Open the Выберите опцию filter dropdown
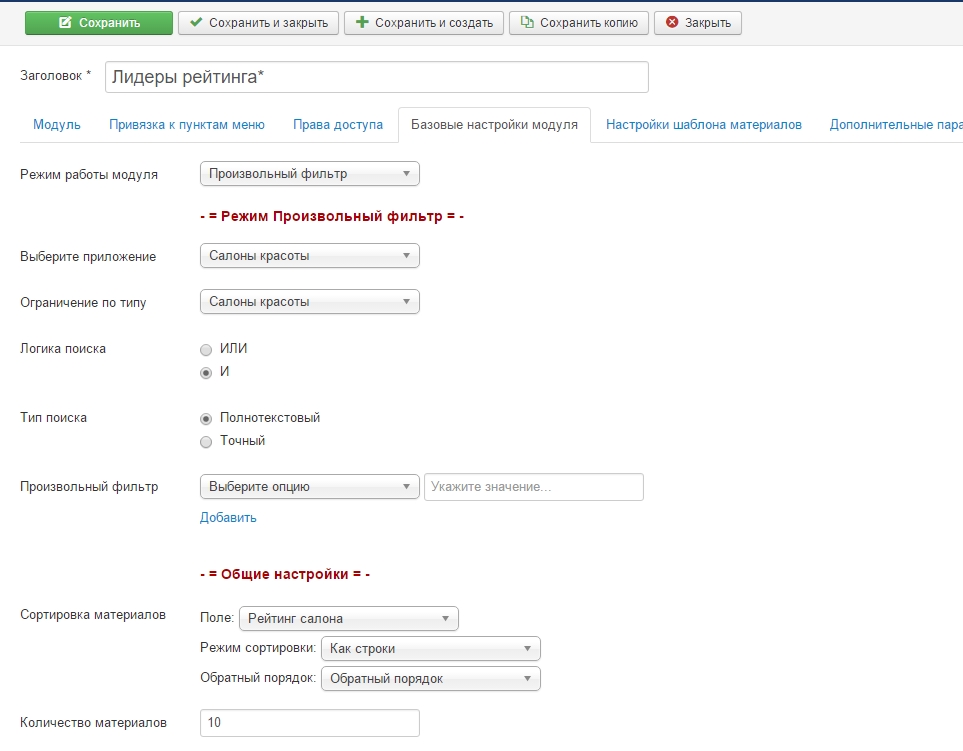The height and width of the screenshot is (751, 963). coord(309,487)
